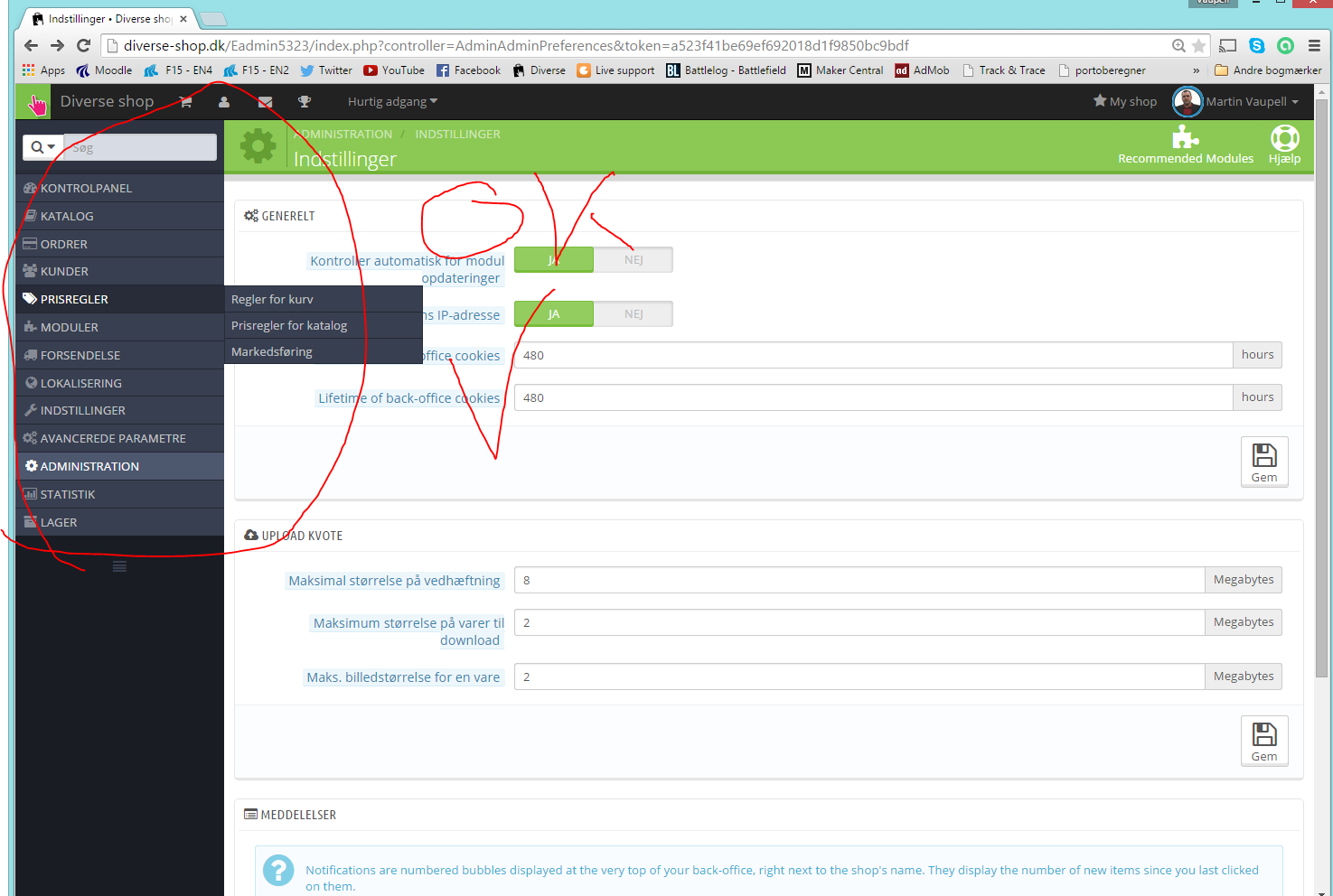The image size is (1333, 896).
Task: Open Twitter bookmark
Action: 326,70
